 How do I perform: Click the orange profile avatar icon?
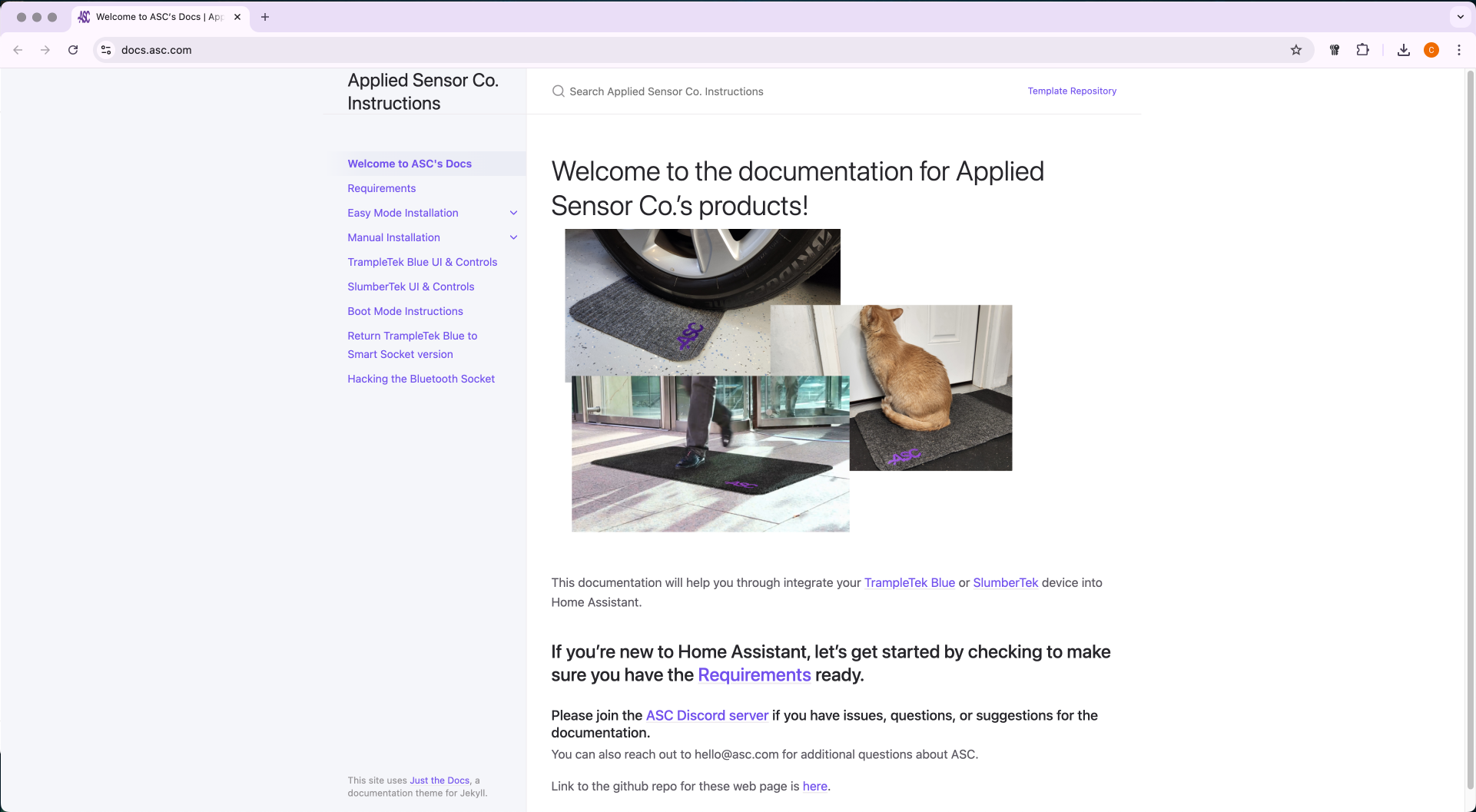[x=1431, y=50]
